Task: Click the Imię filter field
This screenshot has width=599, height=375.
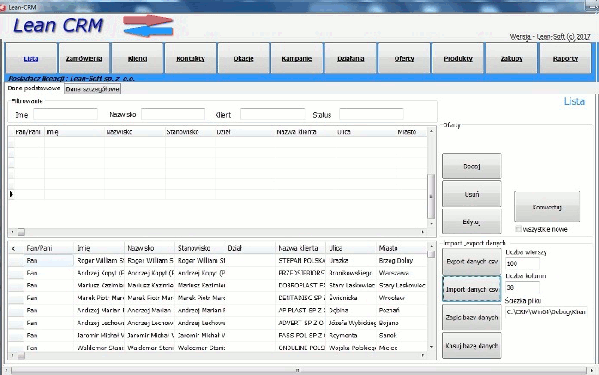Action: 65,114
